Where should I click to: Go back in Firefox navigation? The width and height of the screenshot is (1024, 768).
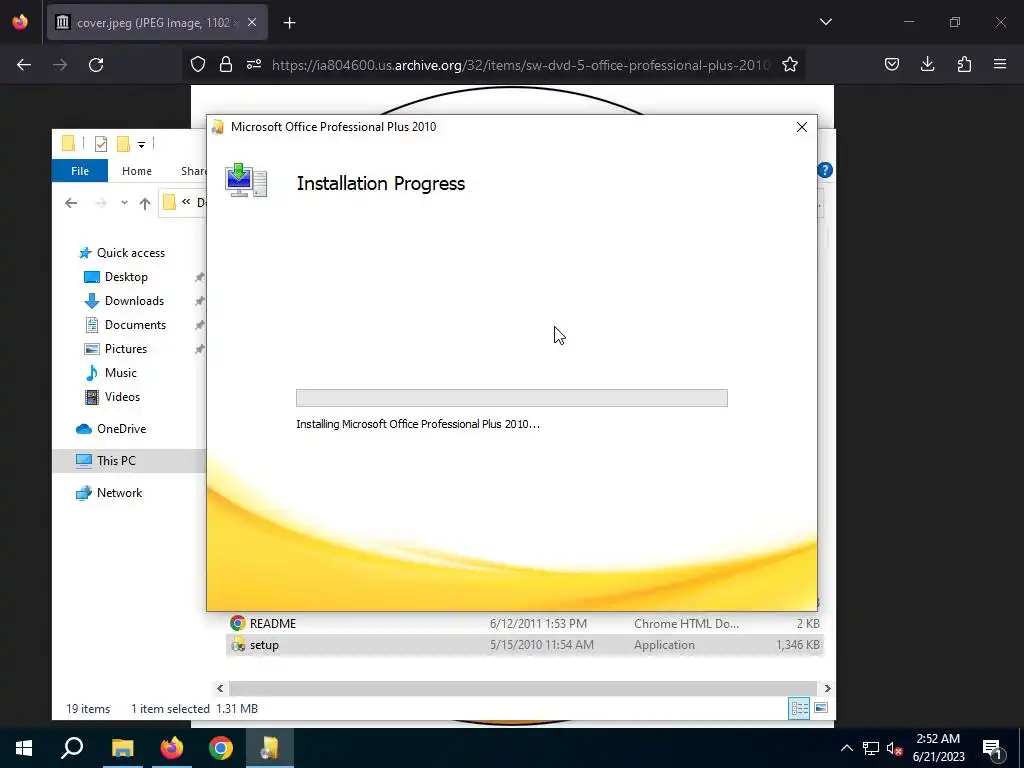tap(24, 65)
